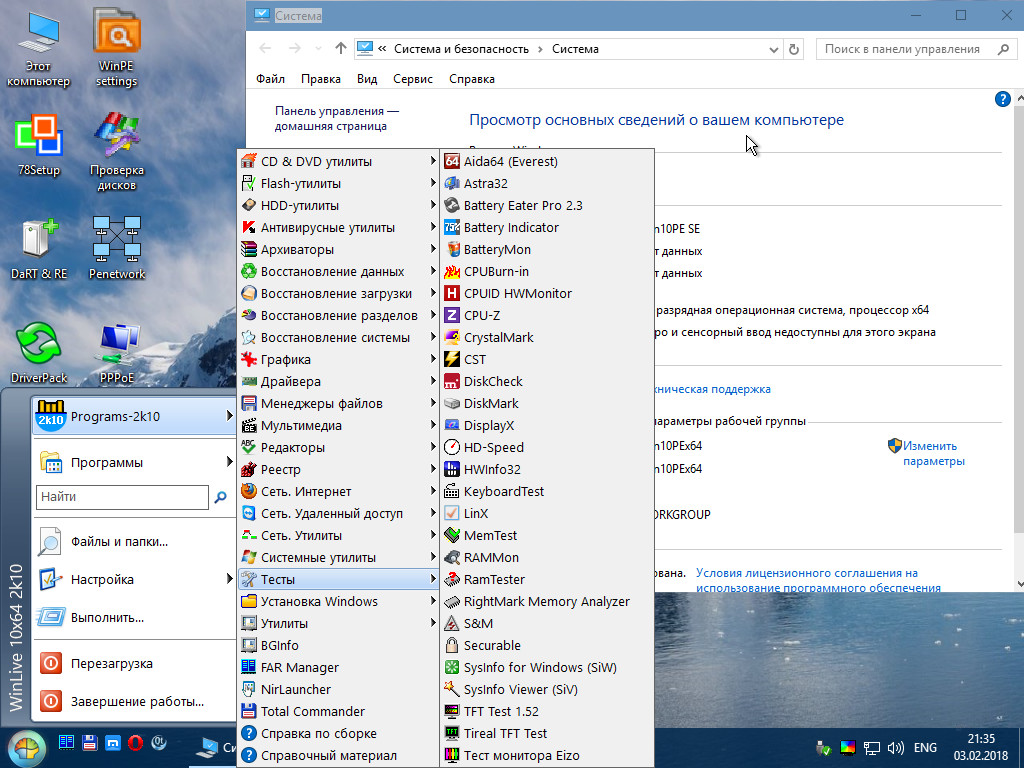The image size is (1024, 768).
Task: Click the Найти search field in Start menu
Action: [x=122, y=496]
